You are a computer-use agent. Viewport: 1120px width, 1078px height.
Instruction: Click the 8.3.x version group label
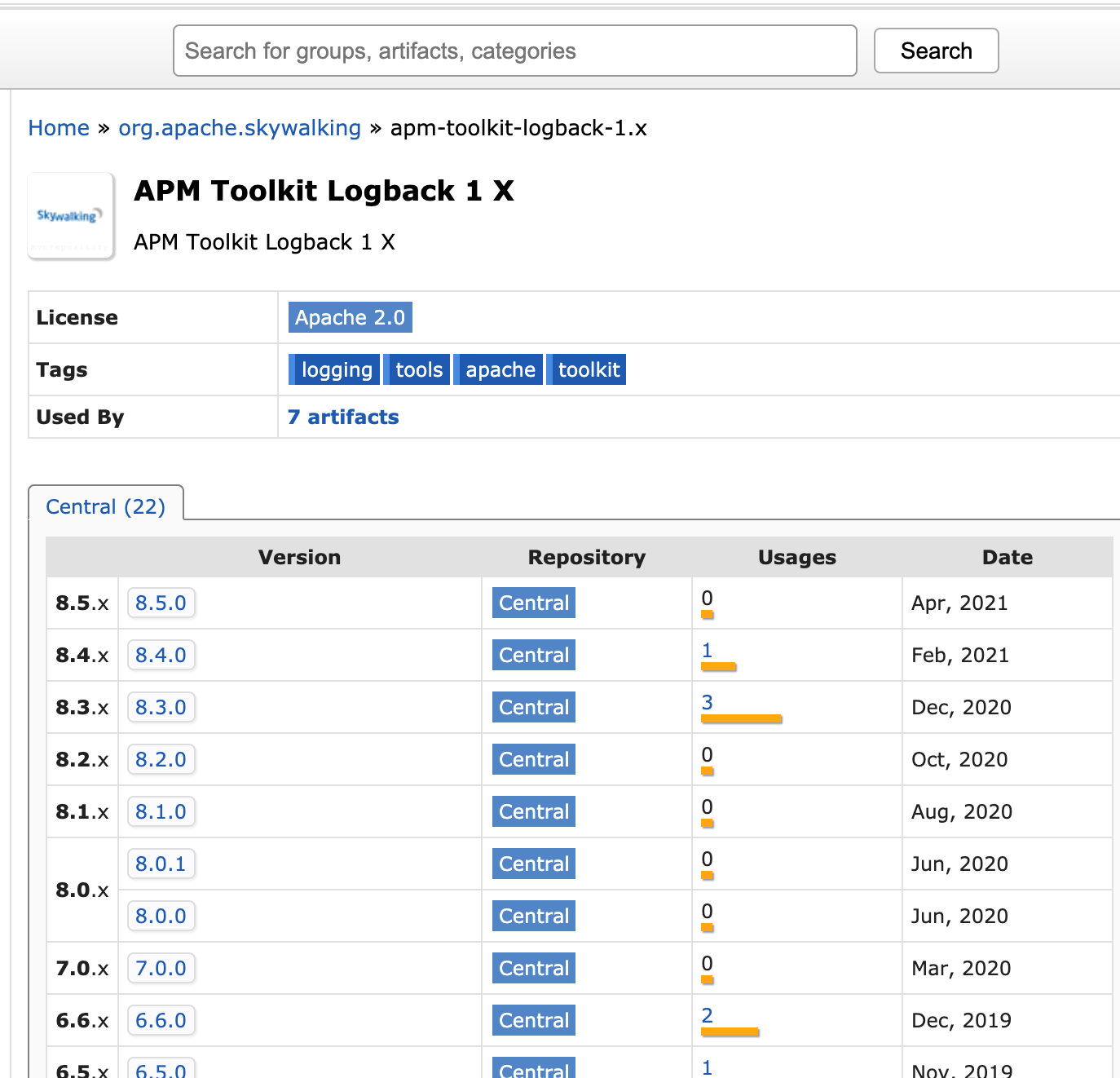(x=82, y=707)
